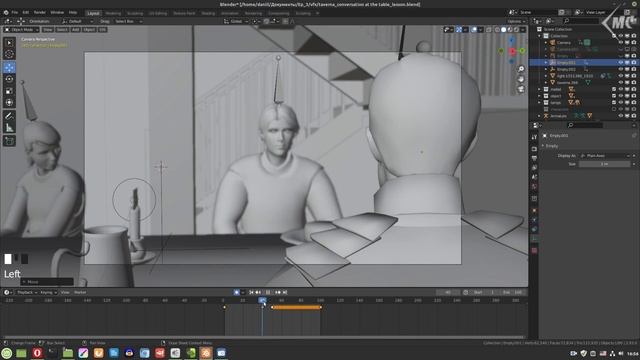Toggle viewport overlays button

coord(474,29)
